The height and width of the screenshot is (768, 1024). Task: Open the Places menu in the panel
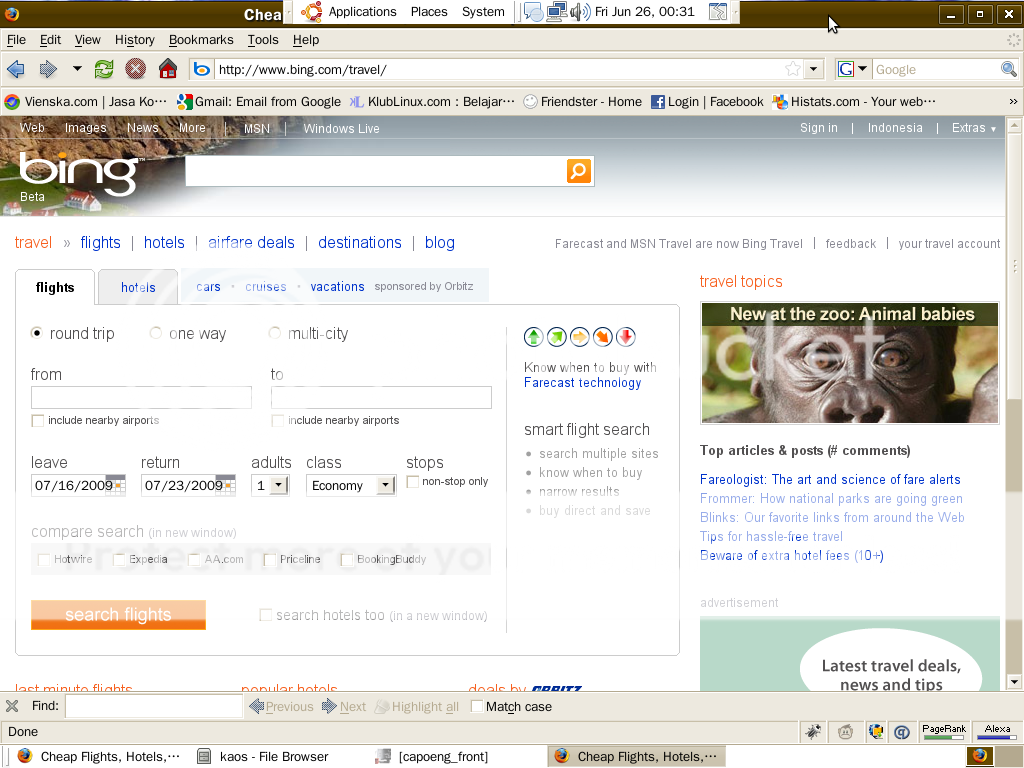click(x=429, y=12)
